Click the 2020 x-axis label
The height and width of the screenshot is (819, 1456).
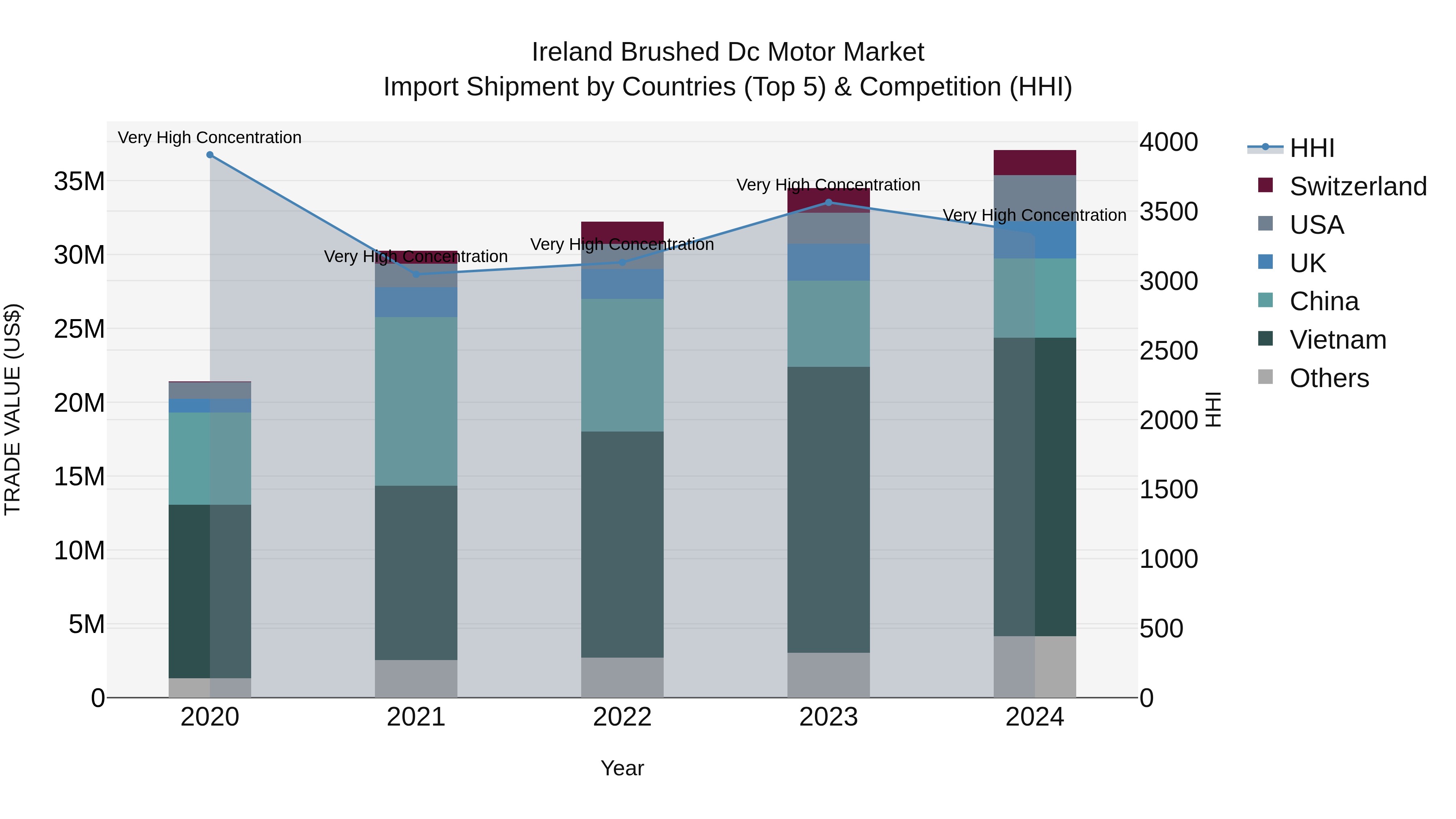[x=210, y=717]
